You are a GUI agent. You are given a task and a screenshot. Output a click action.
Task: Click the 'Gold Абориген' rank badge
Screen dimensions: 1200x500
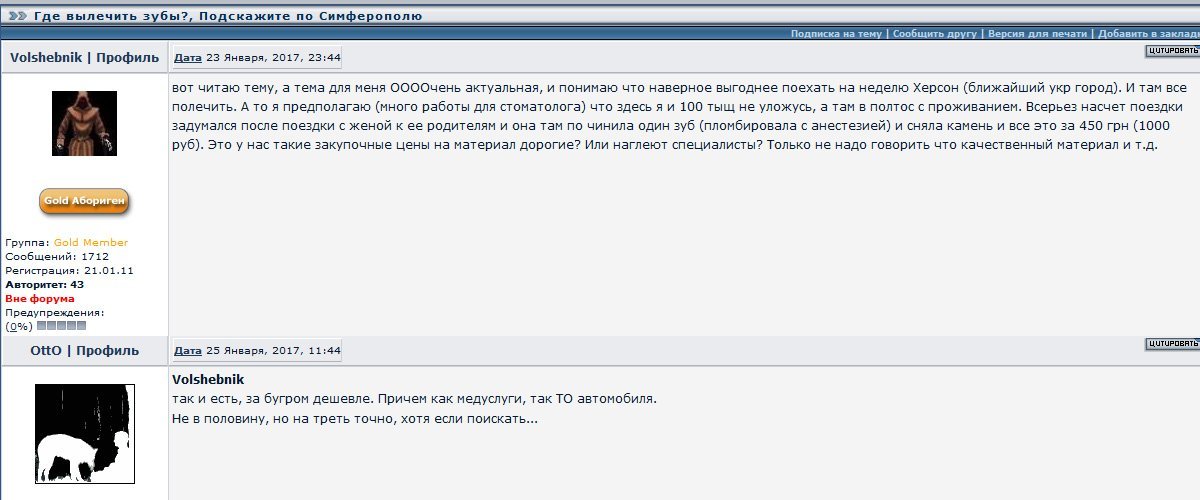click(x=84, y=201)
